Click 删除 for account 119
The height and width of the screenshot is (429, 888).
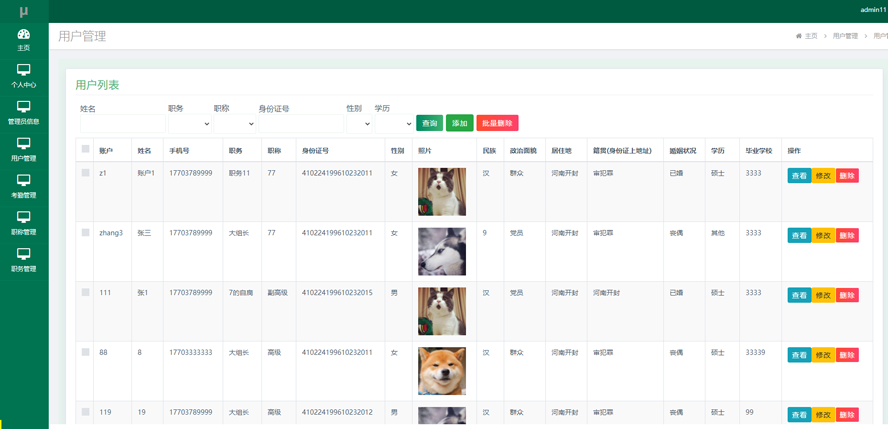click(x=847, y=415)
